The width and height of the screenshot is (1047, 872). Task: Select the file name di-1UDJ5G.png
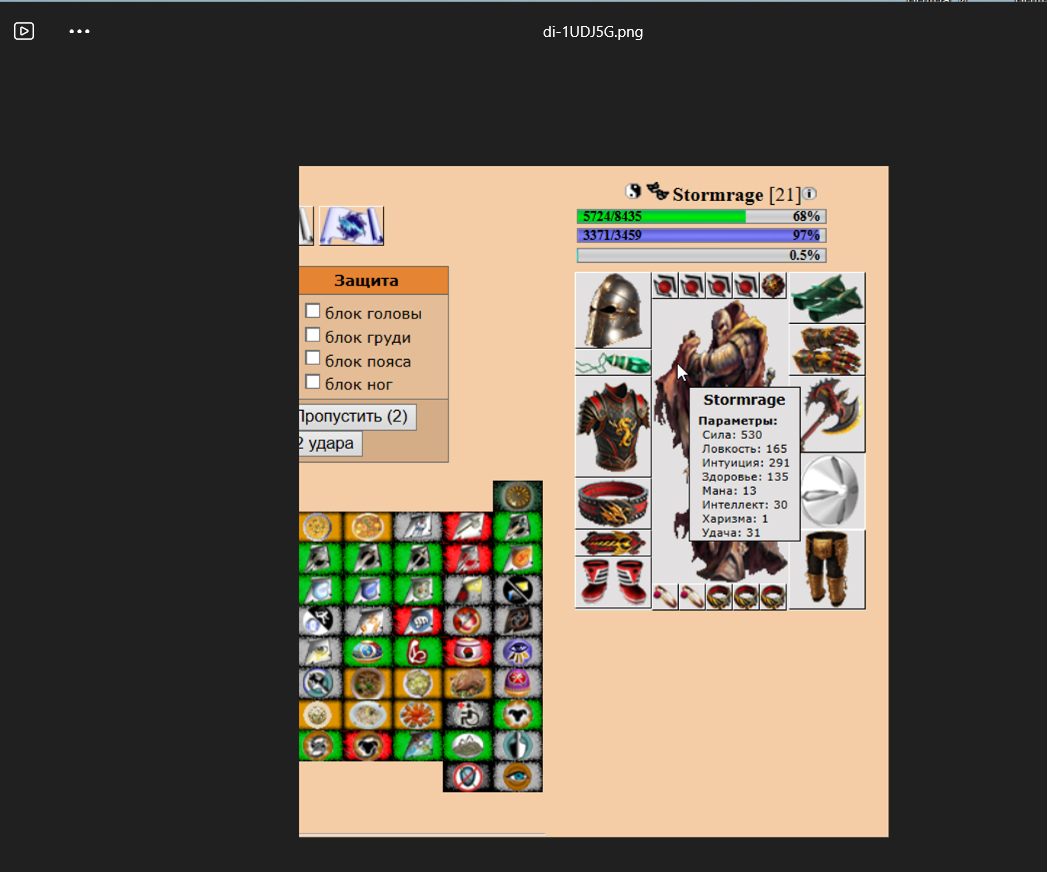(592, 32)
